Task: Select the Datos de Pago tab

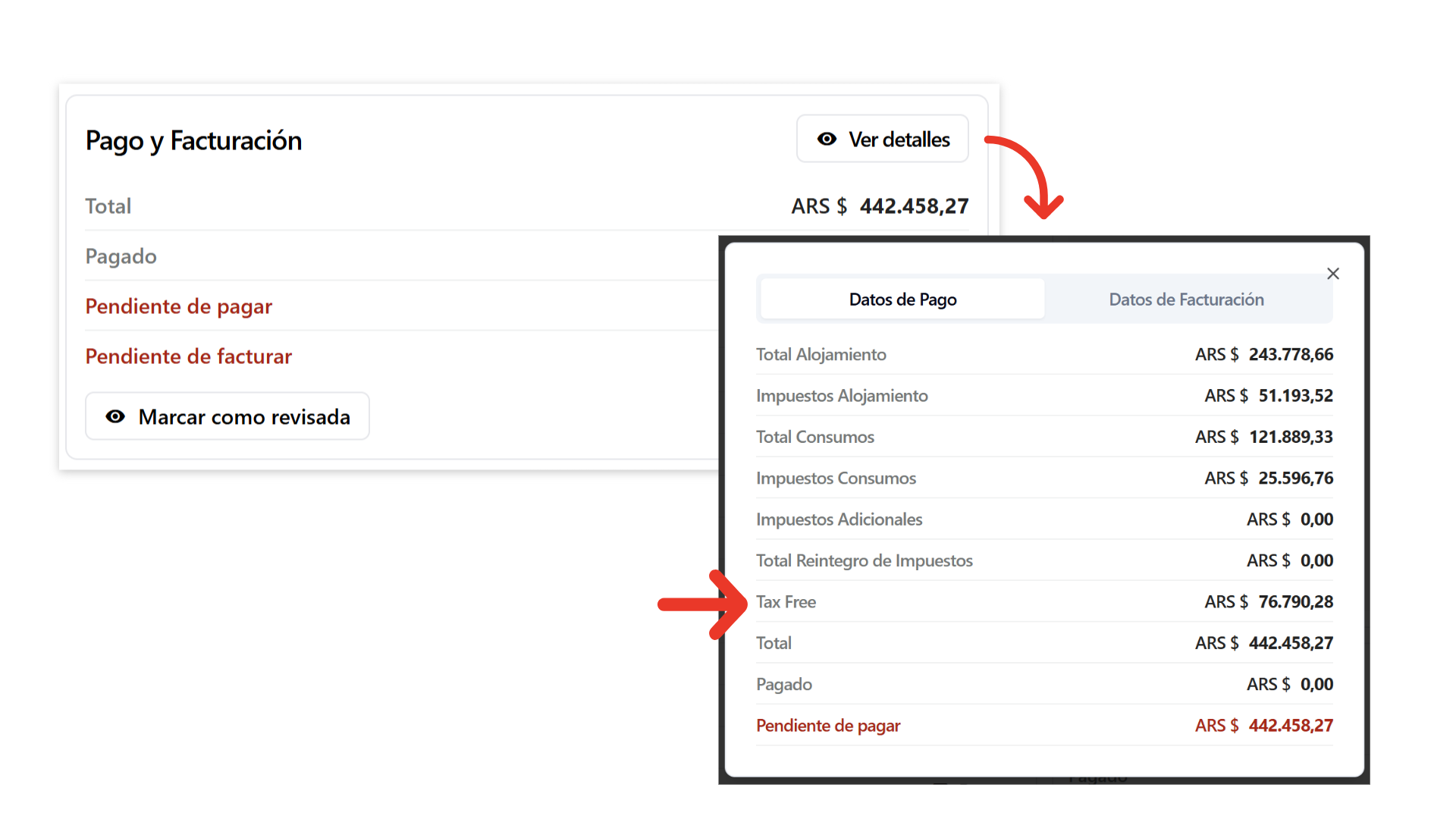Action: 902,300
